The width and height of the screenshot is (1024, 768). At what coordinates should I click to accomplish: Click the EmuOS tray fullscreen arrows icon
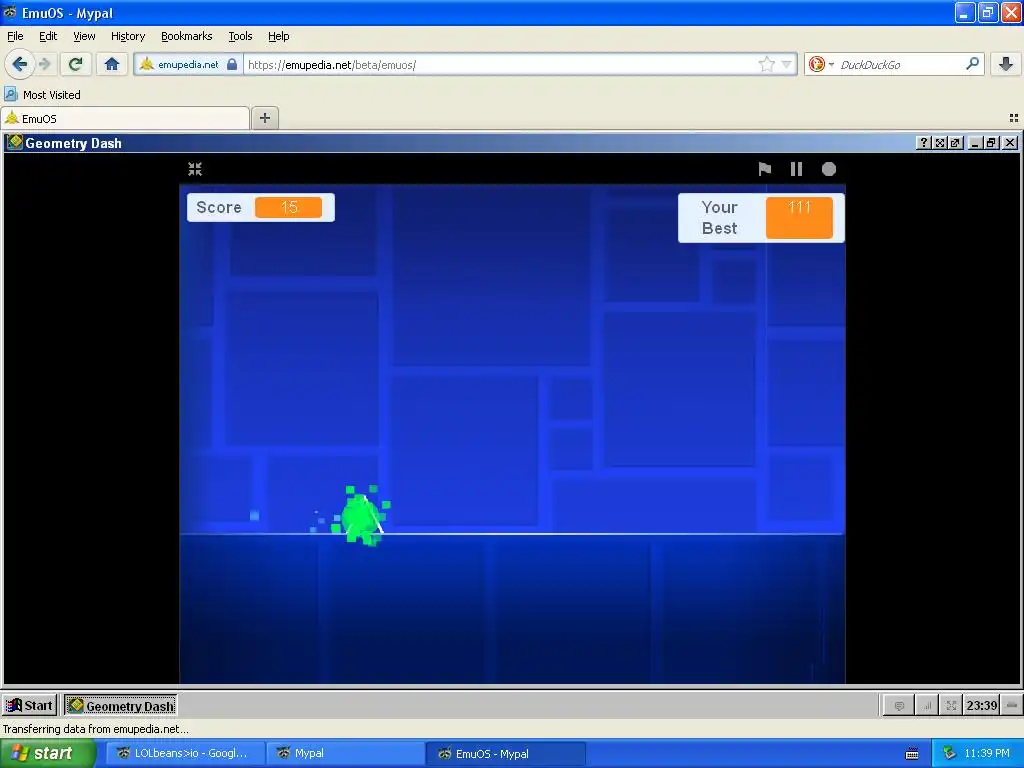click(x=952, y=705)
